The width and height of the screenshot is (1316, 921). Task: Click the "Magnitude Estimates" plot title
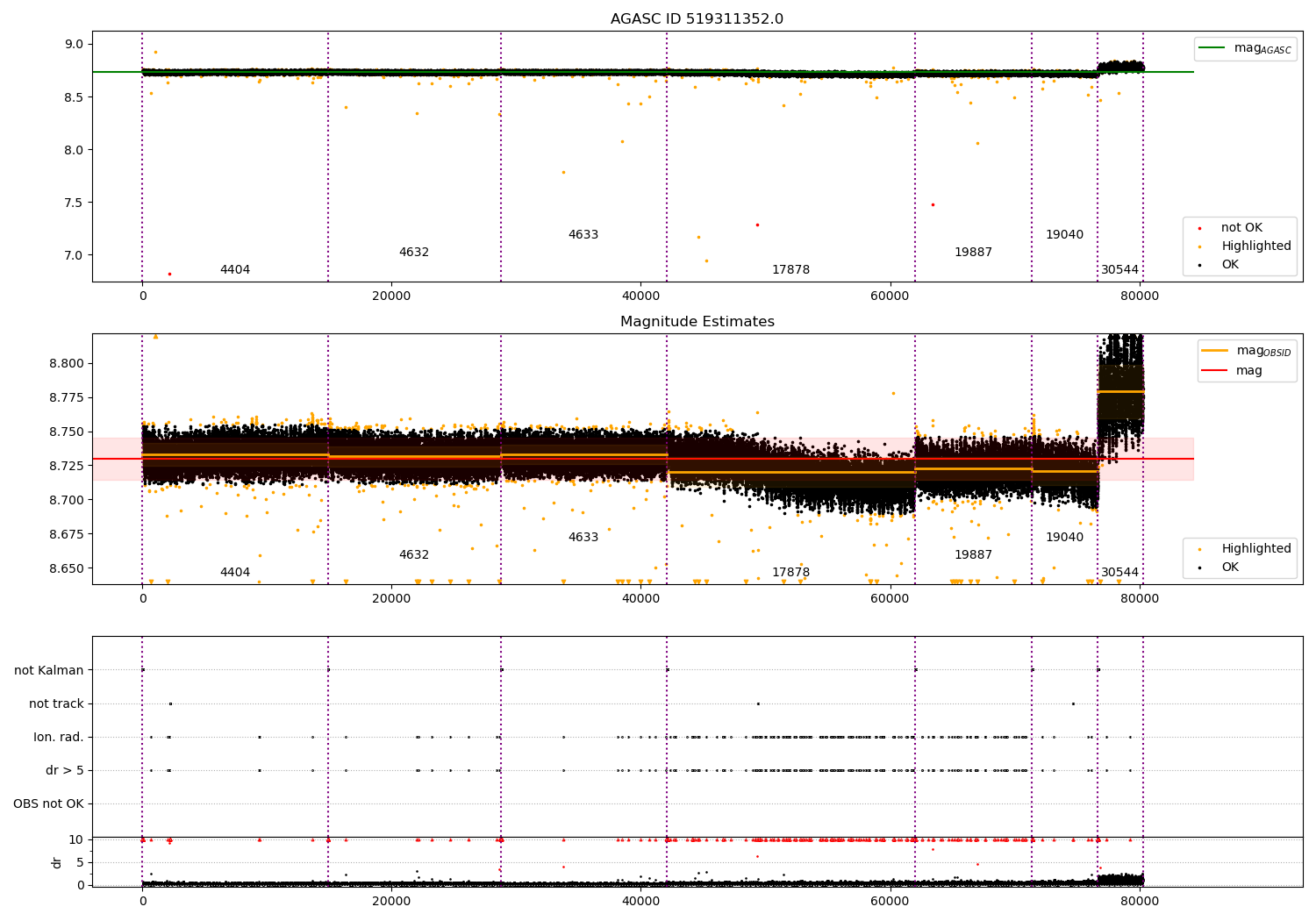[x=697, y=322]
